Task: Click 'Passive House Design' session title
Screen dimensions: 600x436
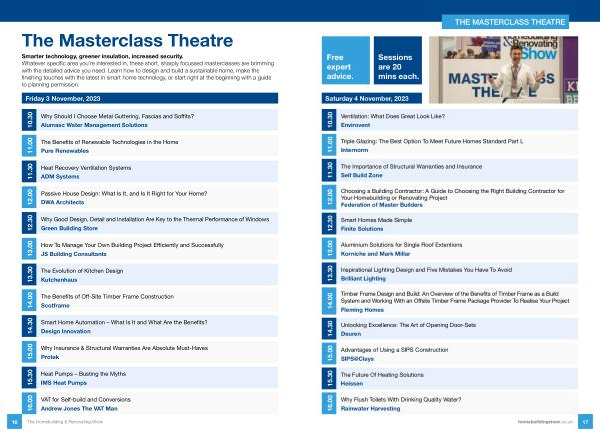Action: tap(124, 194)
